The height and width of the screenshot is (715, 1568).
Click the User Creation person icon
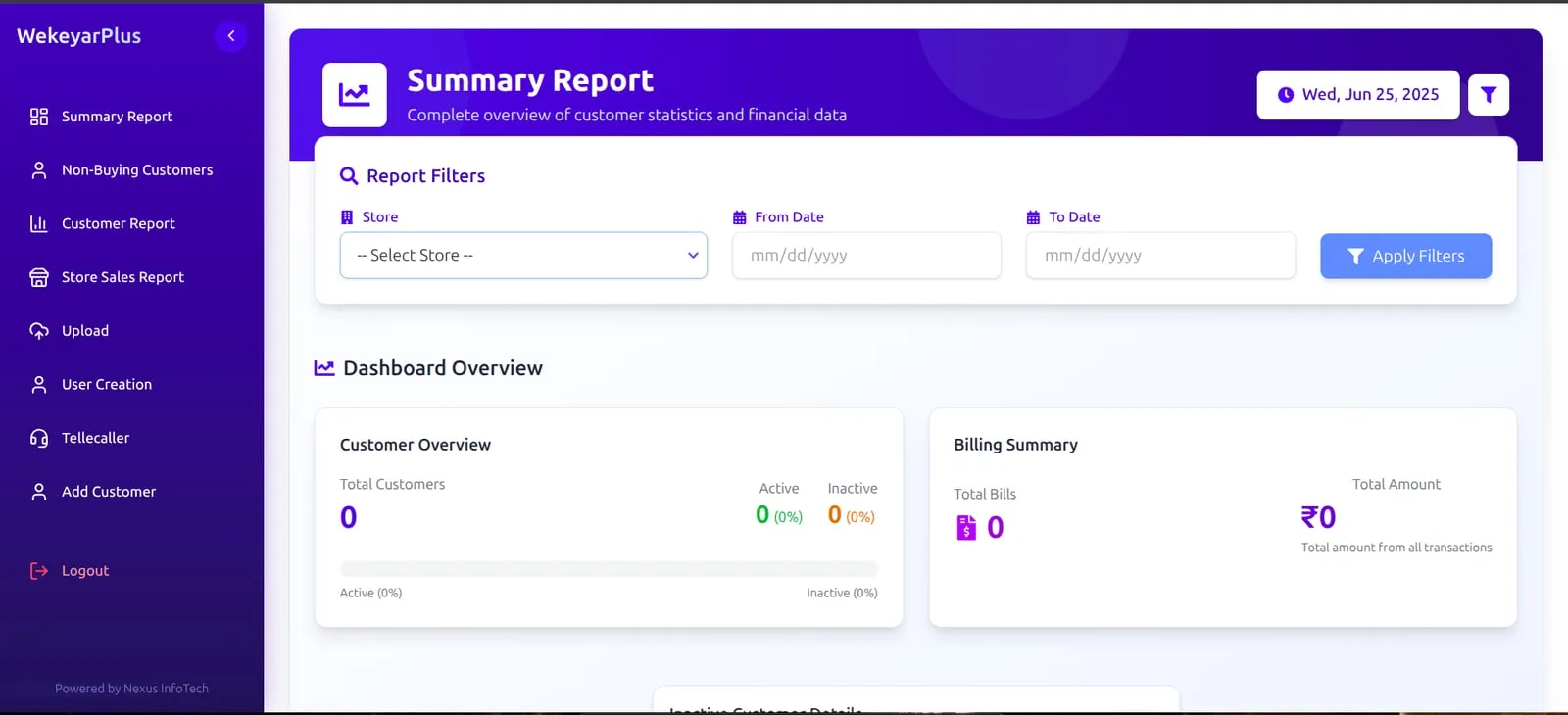tap(39, 385)
